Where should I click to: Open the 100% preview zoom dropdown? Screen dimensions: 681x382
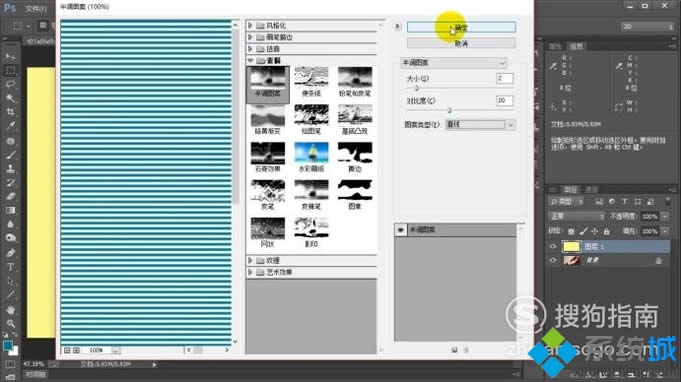point(116,350)
